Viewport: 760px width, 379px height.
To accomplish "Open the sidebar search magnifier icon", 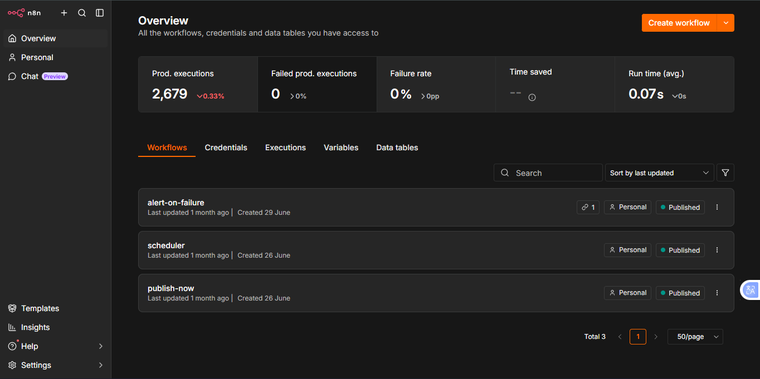I will (82, 13).
